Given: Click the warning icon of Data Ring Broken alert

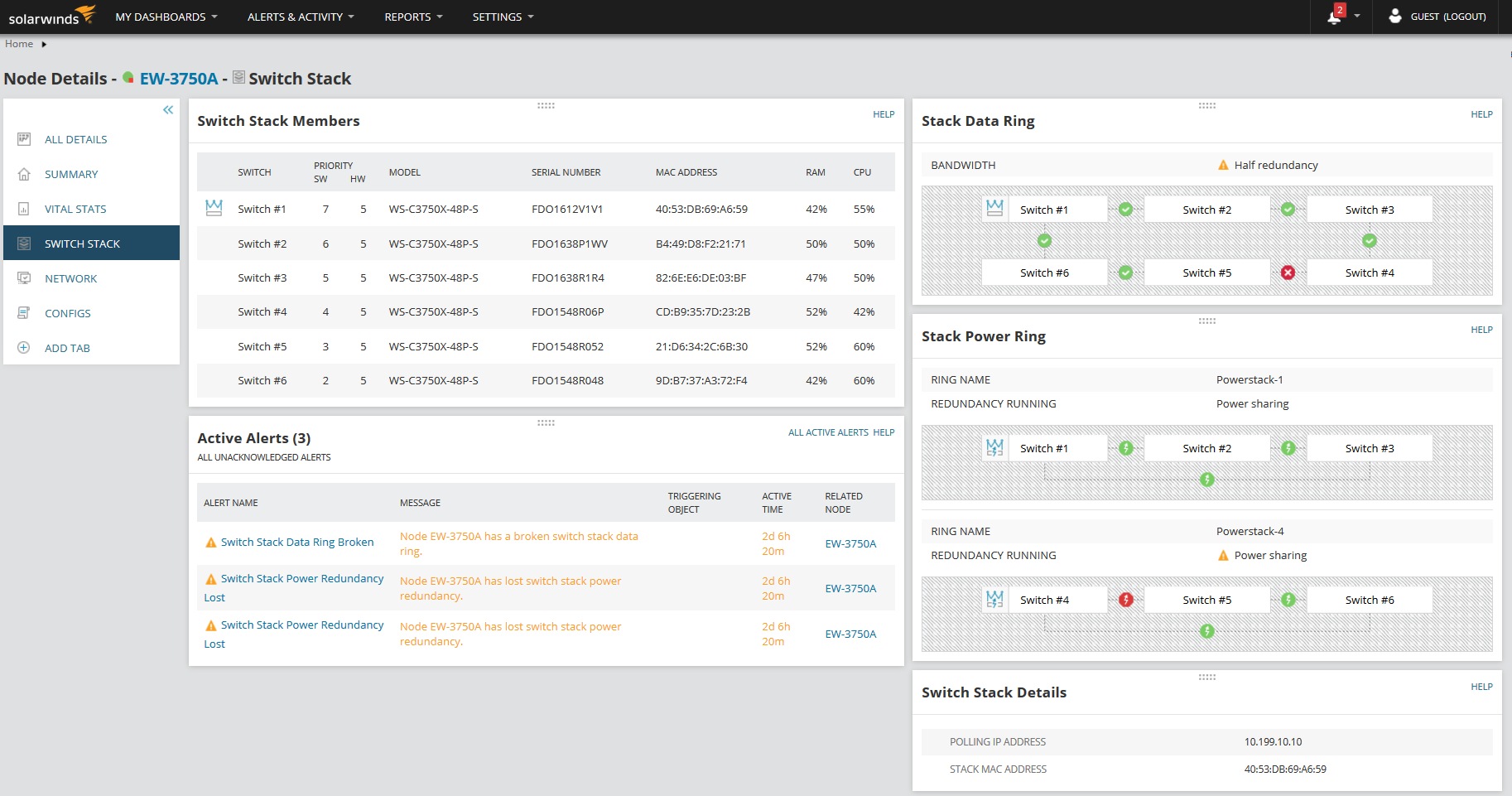Looking at the screenshot, I should click(x=210, y=543).
